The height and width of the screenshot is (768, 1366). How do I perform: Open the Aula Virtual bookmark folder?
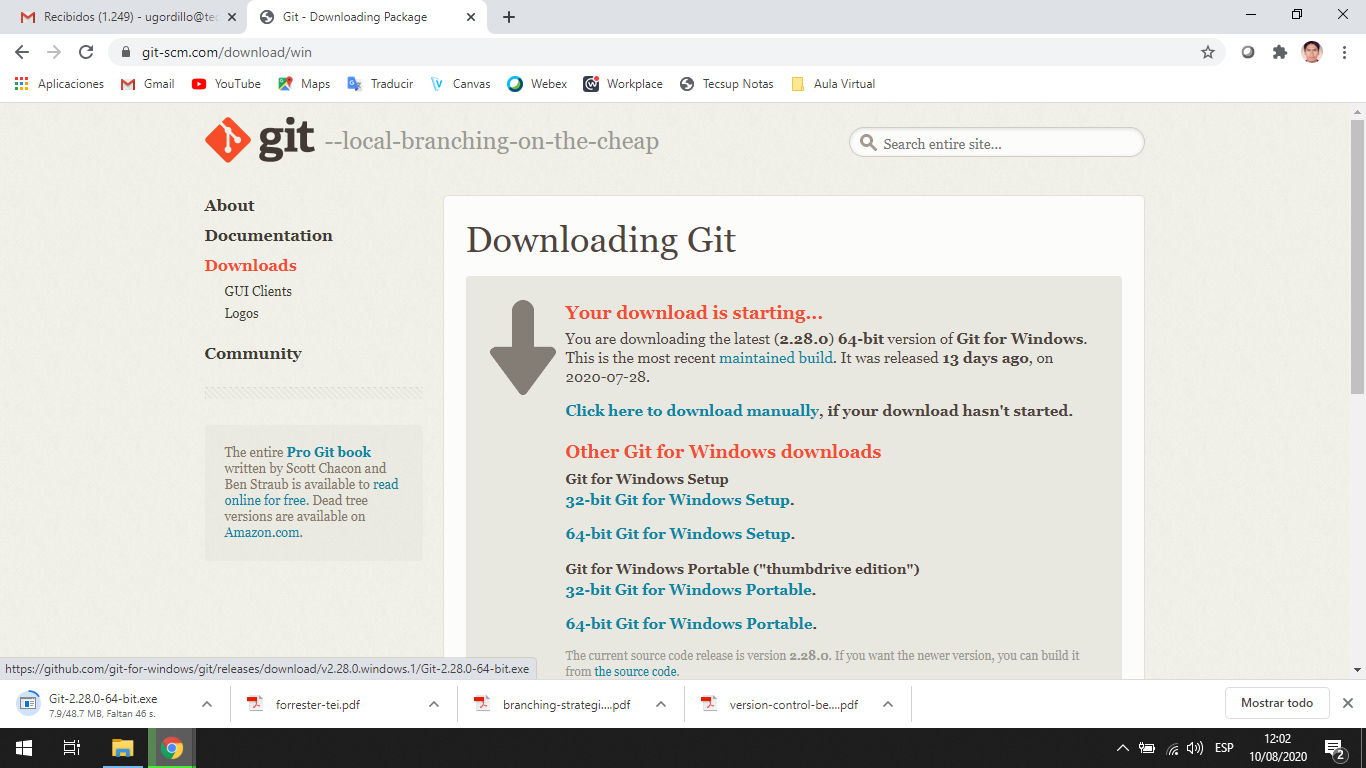(x=833, y=84)
